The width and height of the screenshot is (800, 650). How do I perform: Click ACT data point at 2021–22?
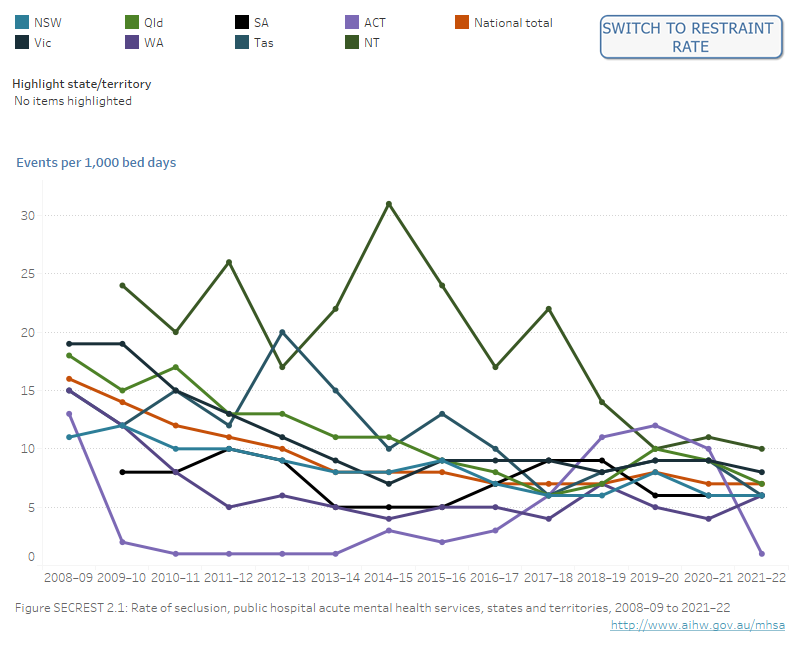coord(762,553)
